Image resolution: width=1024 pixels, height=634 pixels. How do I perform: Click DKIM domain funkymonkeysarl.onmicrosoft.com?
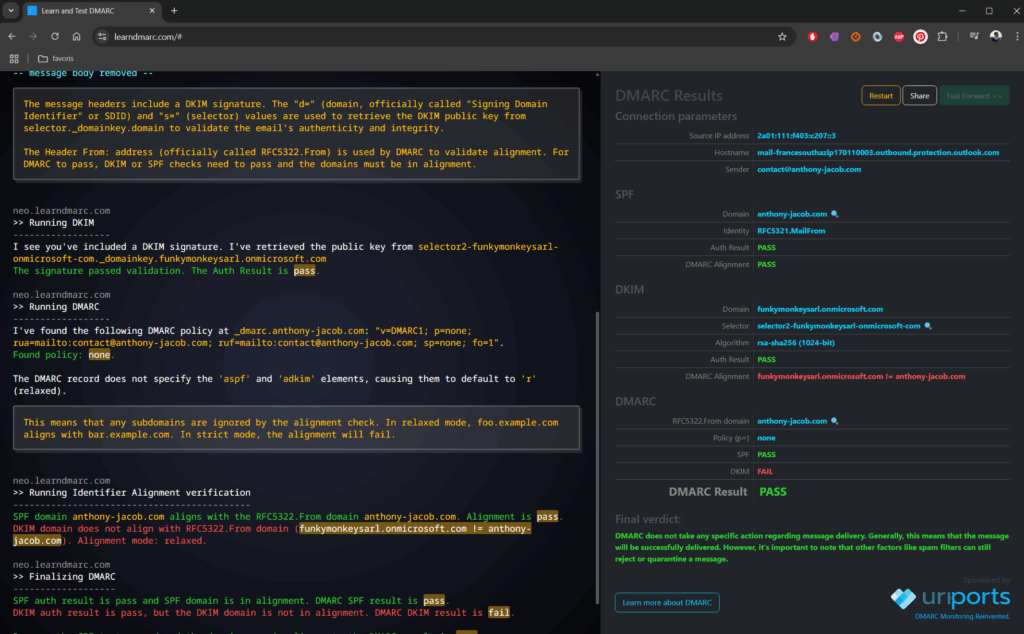tap(820, 309)
